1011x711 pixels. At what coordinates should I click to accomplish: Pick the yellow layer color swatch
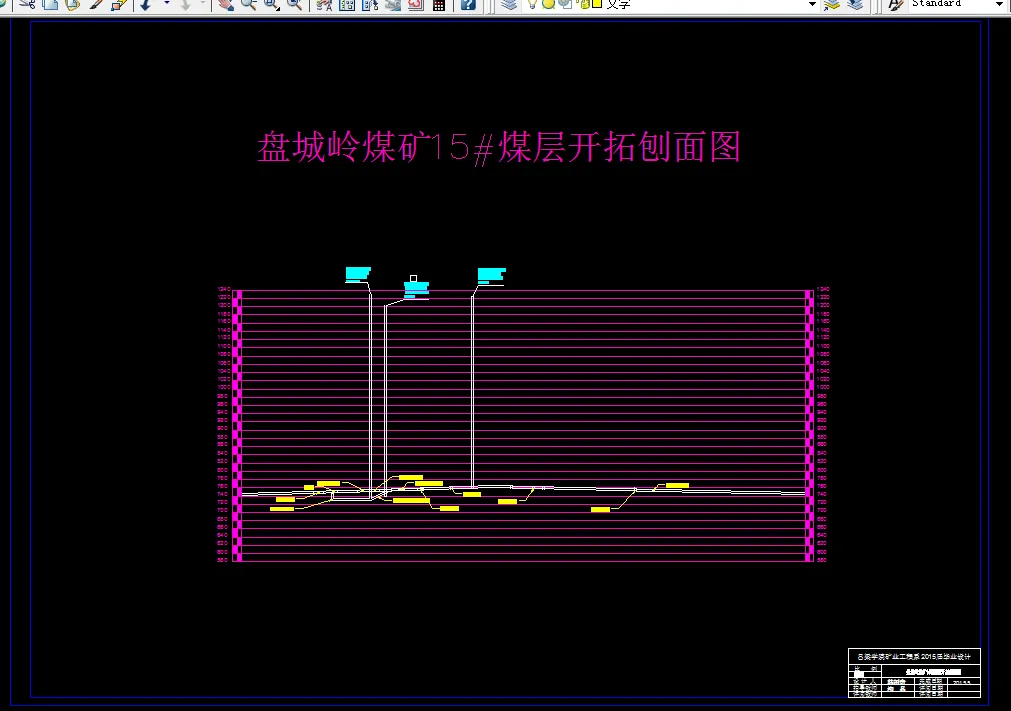597,4
